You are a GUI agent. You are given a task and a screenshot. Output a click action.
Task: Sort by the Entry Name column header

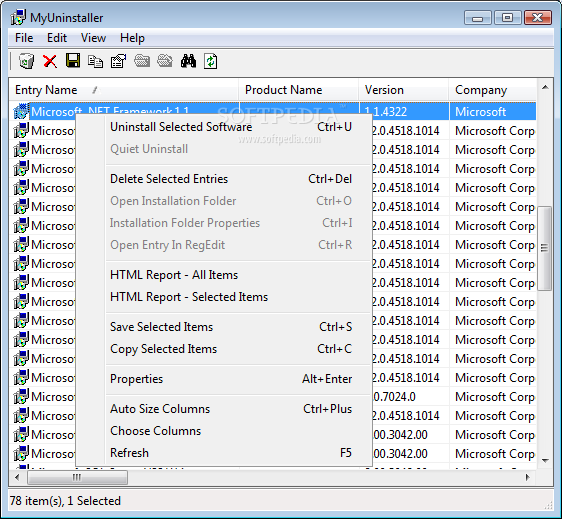(124, 90)
